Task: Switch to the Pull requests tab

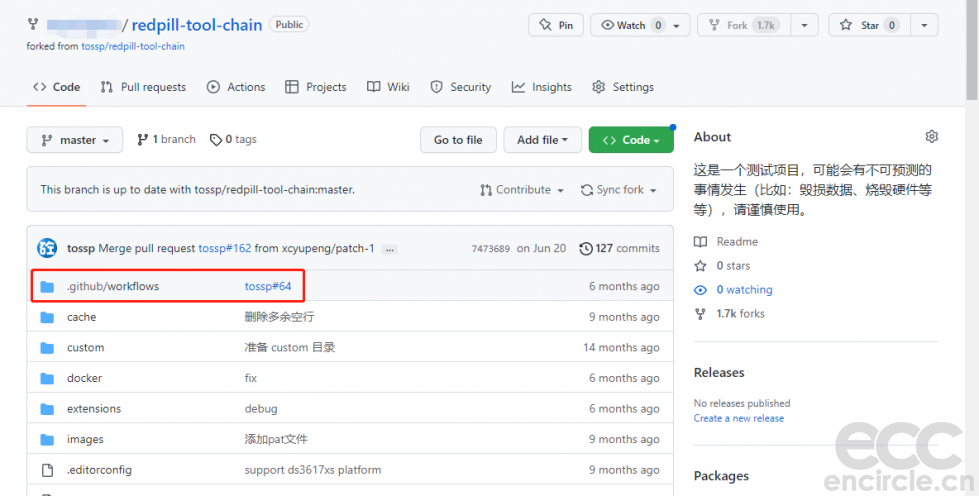Action: [143, 87]
